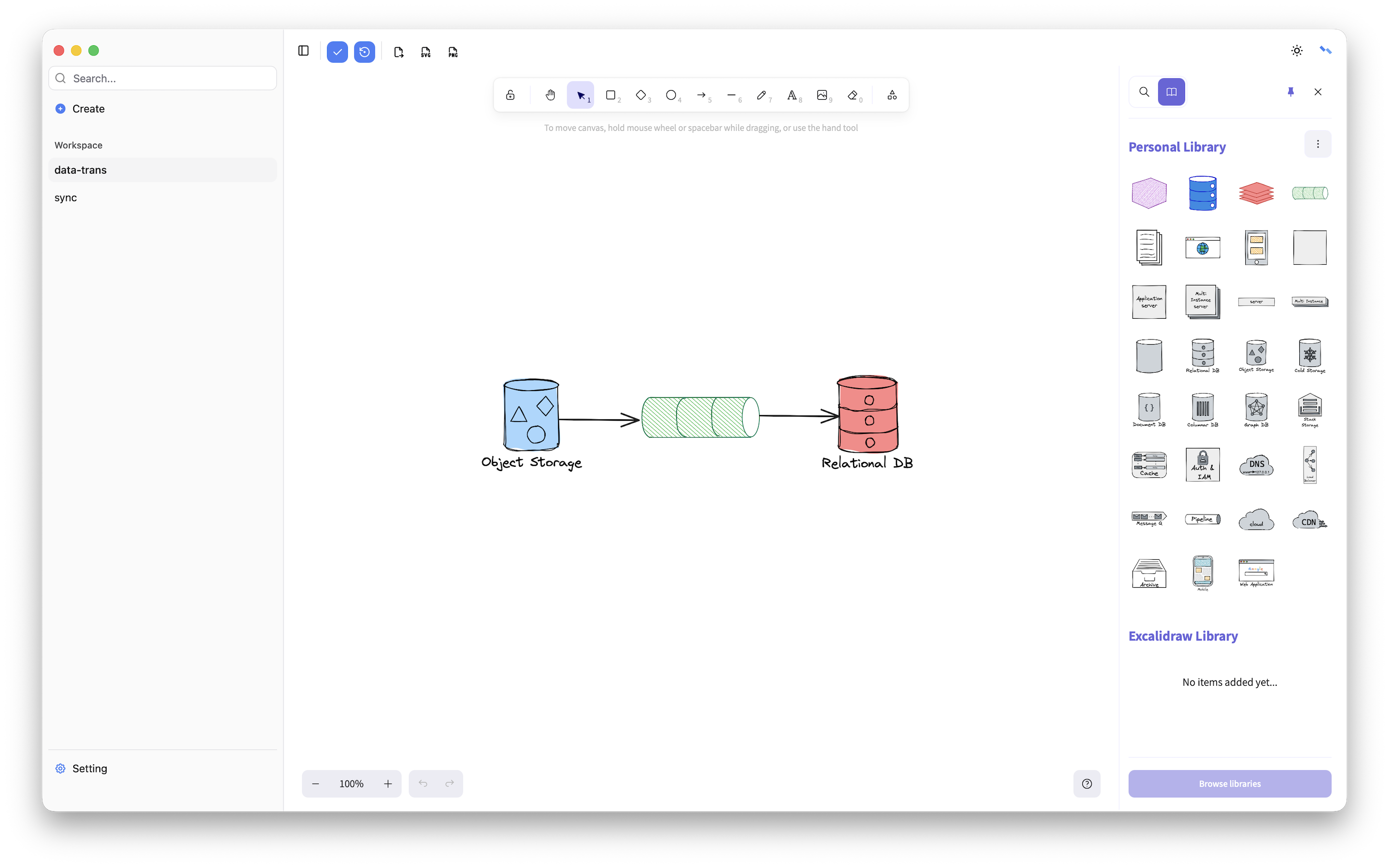Open Personal Library three-dot menu

(x=1317, y=144)
